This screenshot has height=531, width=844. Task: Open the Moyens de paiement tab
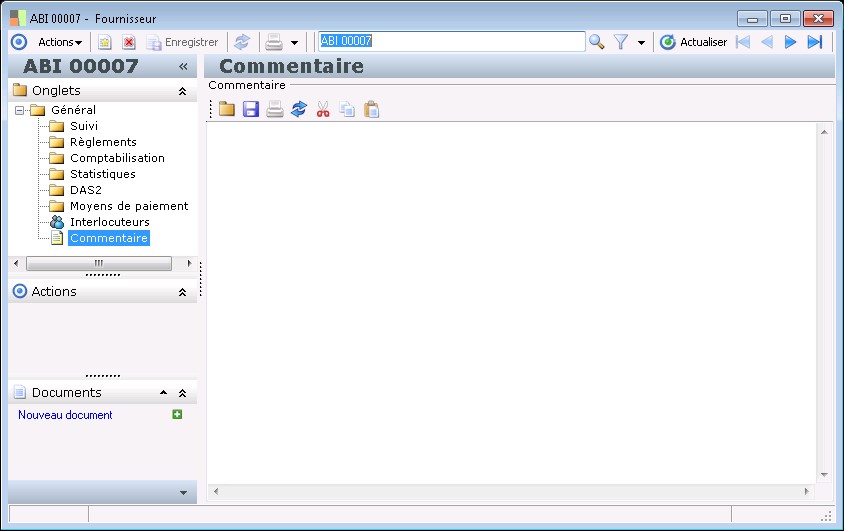(129, 206)
